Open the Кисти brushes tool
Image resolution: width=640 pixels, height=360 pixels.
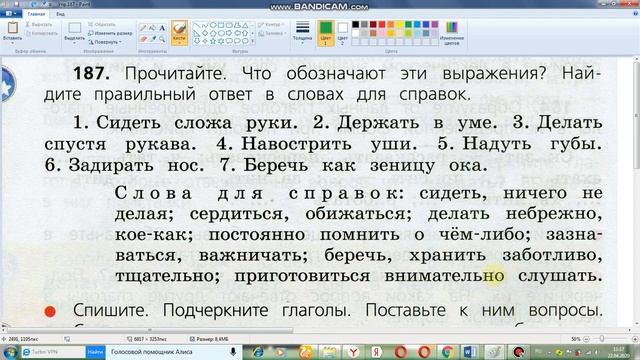pos(179,33)
